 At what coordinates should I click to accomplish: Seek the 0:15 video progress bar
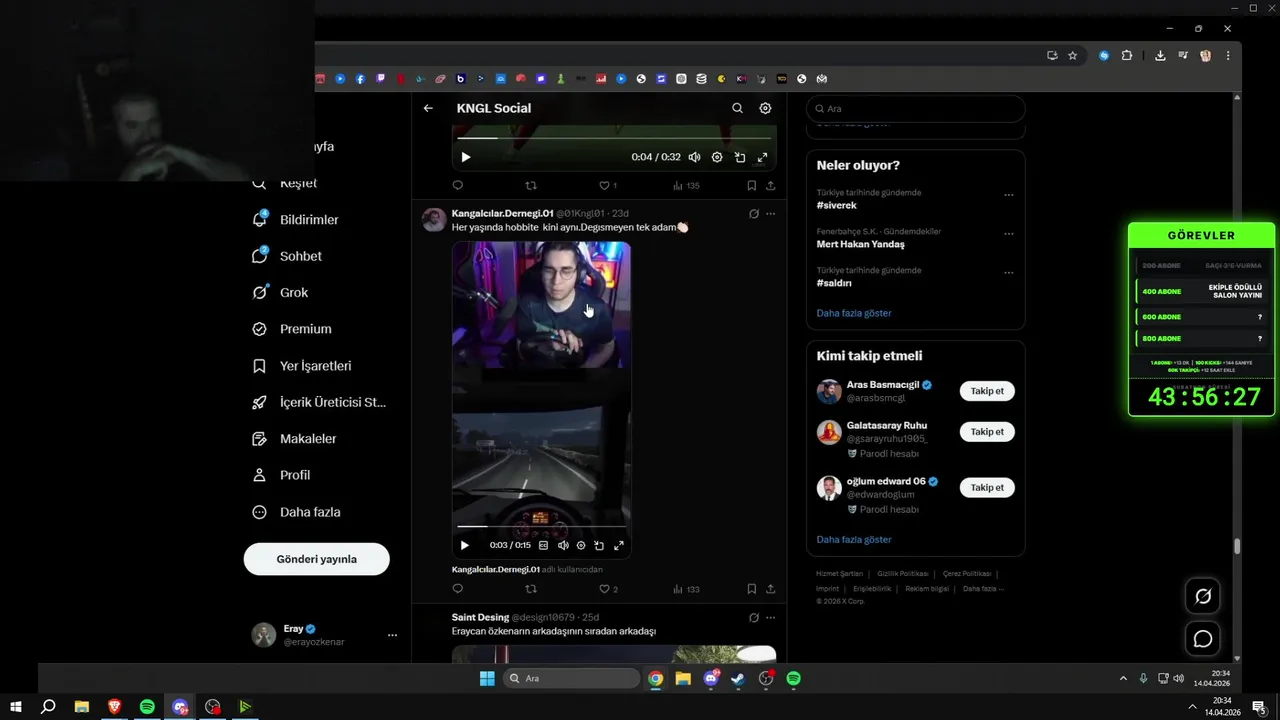[541, 526]
